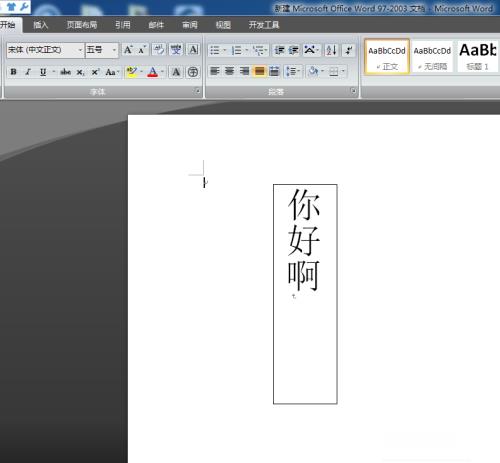Screen dimensions: 500x463
Task: Toggle italic formatting
Action: click(x=28, y=72)
